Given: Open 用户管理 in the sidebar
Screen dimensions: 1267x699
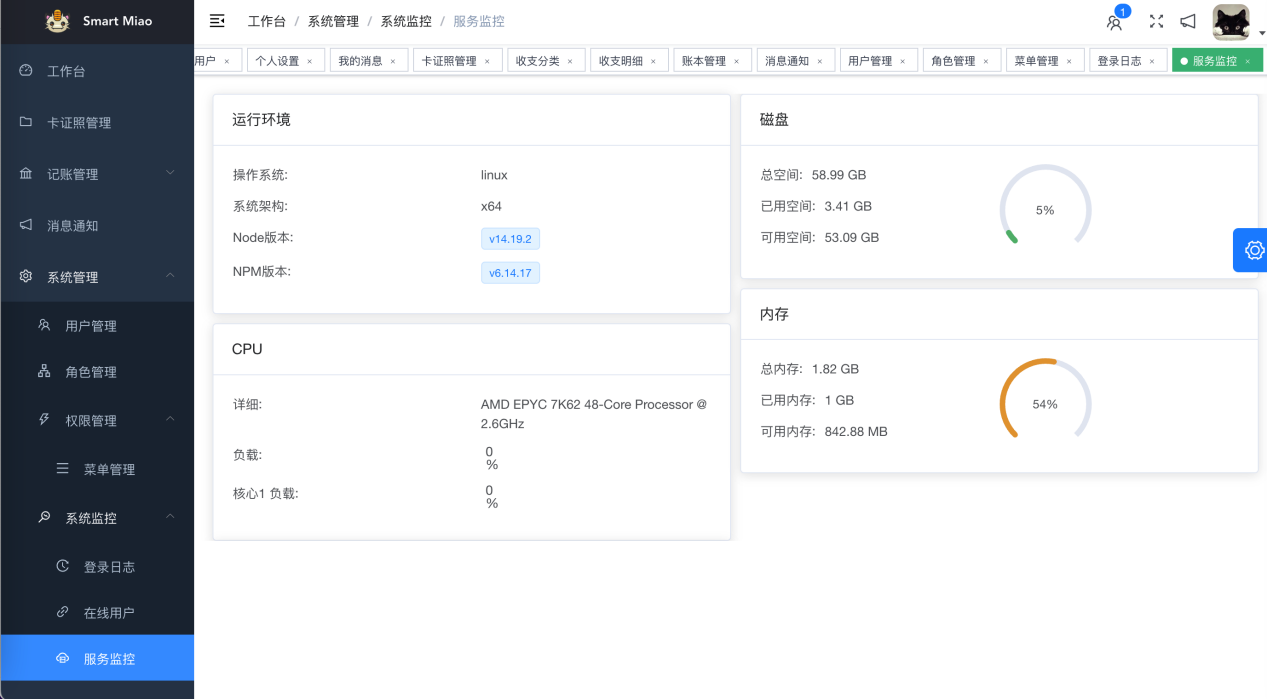Looking at the screenshot, I should 91,326.
